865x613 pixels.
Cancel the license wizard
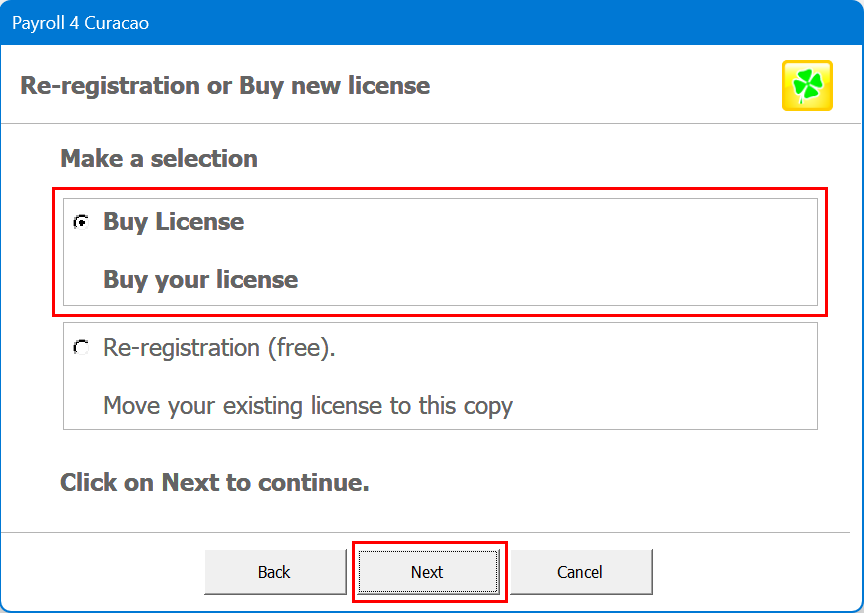pos(580,572)
